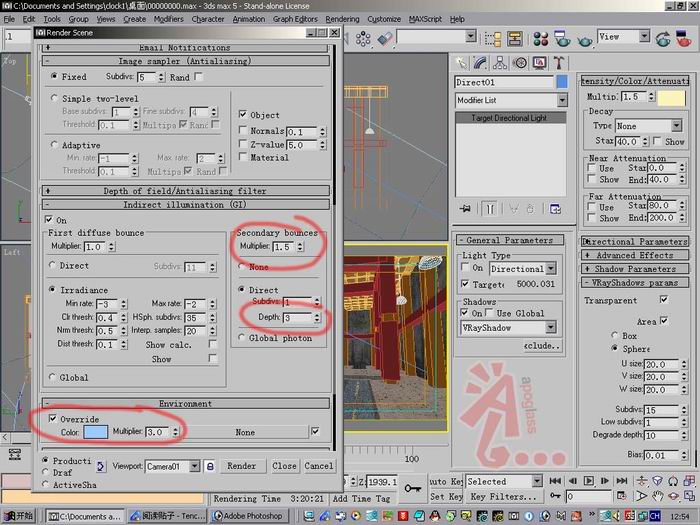Open the Display command panel tab
Image resolution: width=700 pixels, height=525 pixels.
click(539, 63)
